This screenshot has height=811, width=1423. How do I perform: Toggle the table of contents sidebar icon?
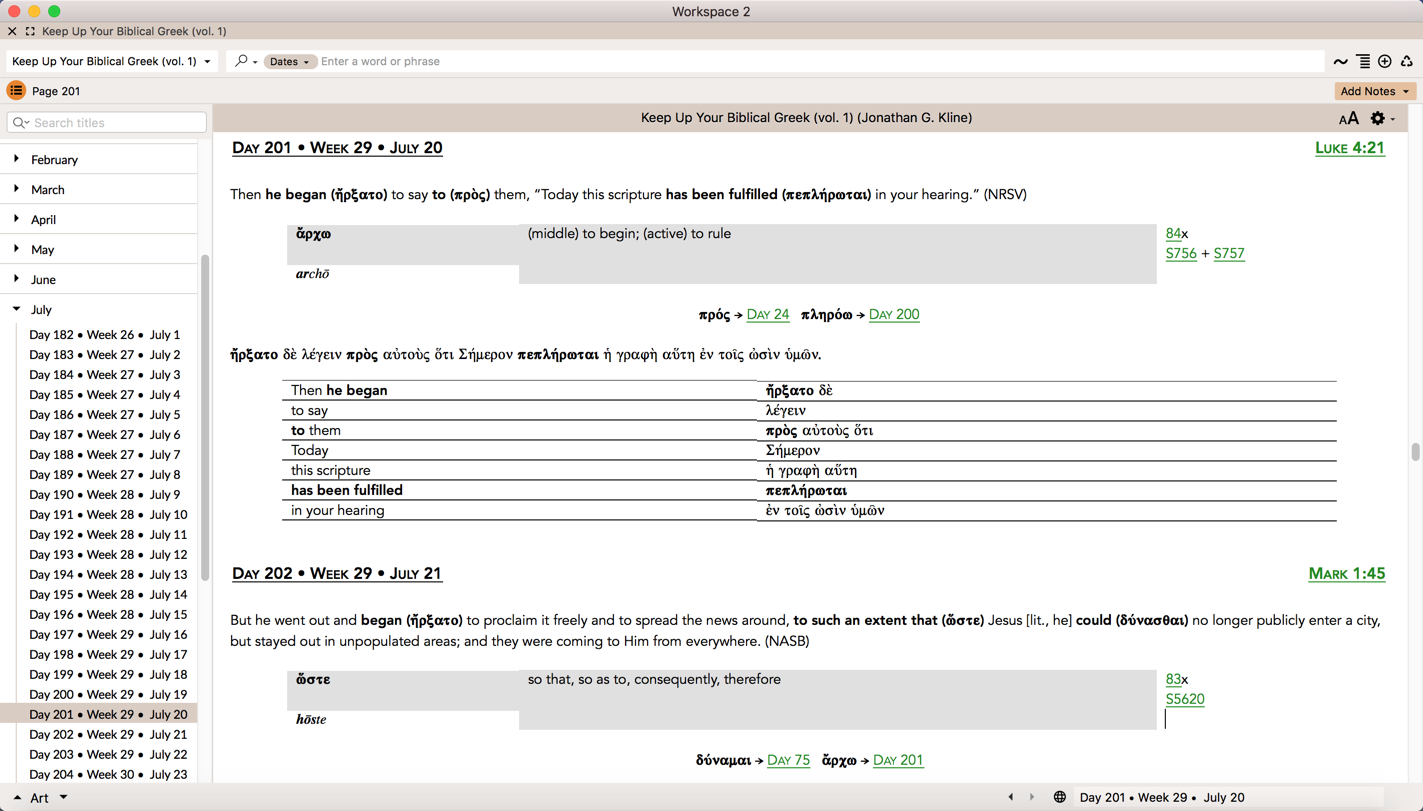click(x=16, y=91)
